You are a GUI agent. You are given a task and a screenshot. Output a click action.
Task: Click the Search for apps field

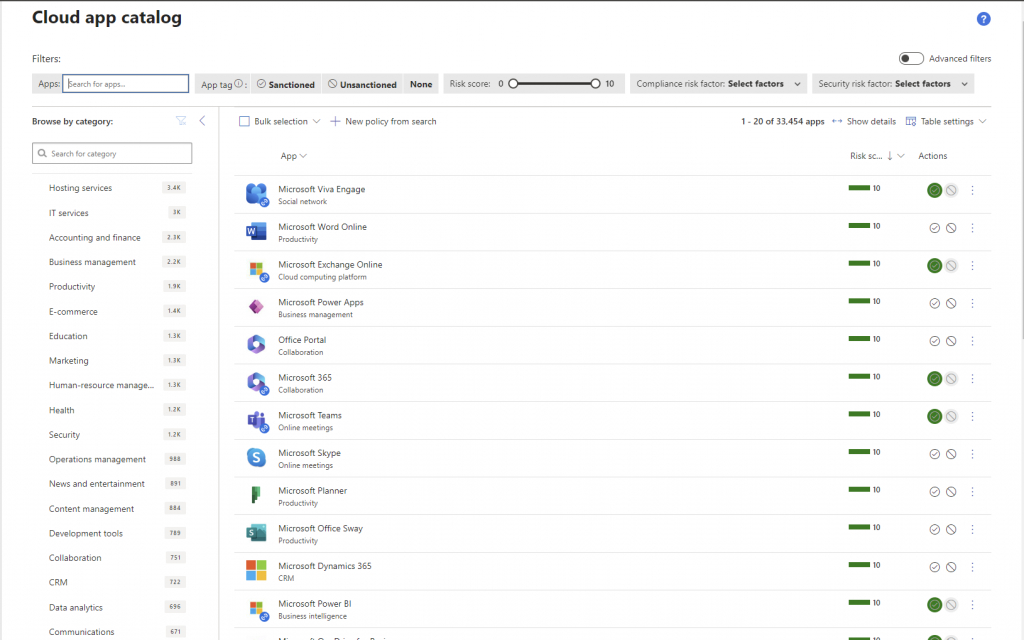tap(125, 84)
